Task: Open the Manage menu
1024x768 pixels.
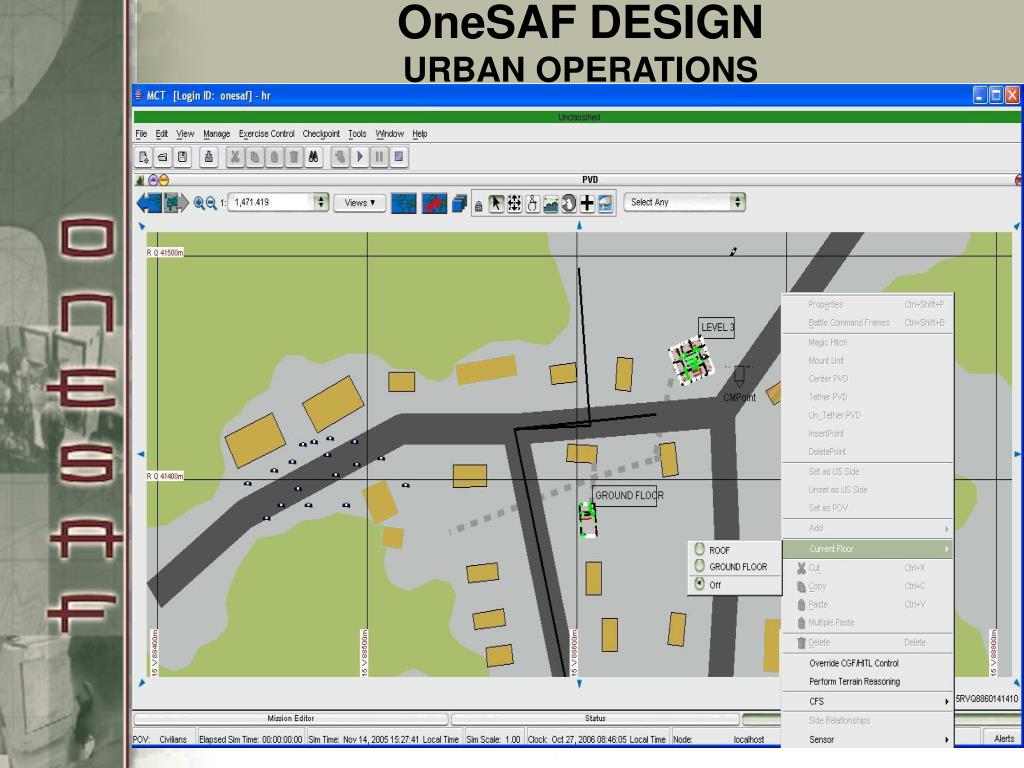Action: [x=216, y=134]
